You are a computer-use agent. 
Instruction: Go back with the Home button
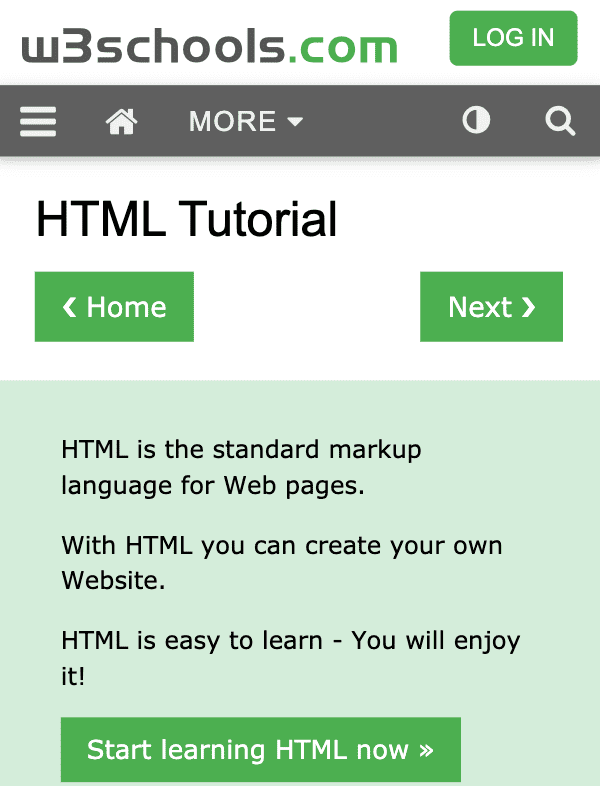(114, 307)
